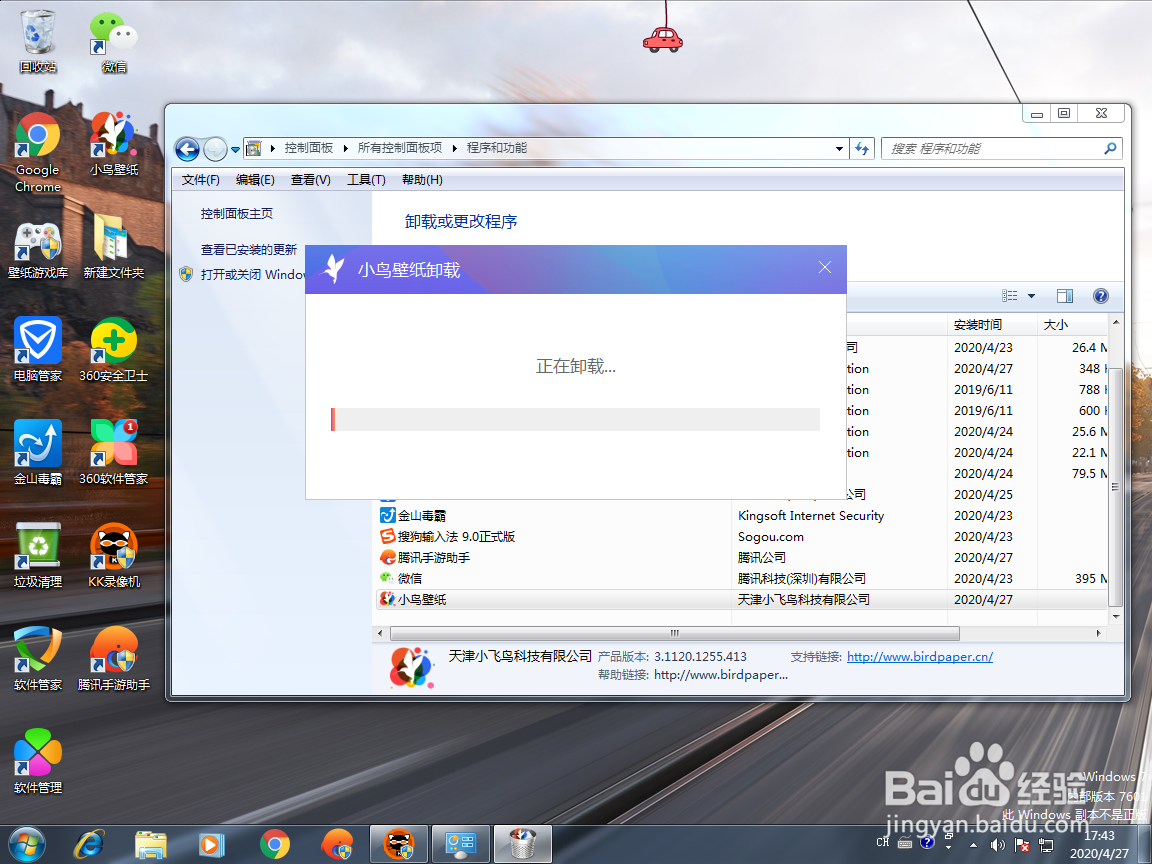The image size is (1152, 864).
Task: Open the 编辑(E) menu
Action: coord(255,180)
